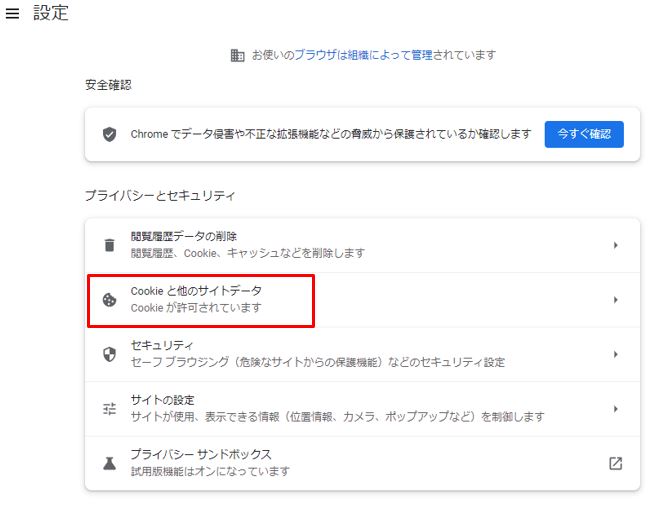
Task: Open the hamburger main menu
Action: pyautogui.click(x=12, y=13)
